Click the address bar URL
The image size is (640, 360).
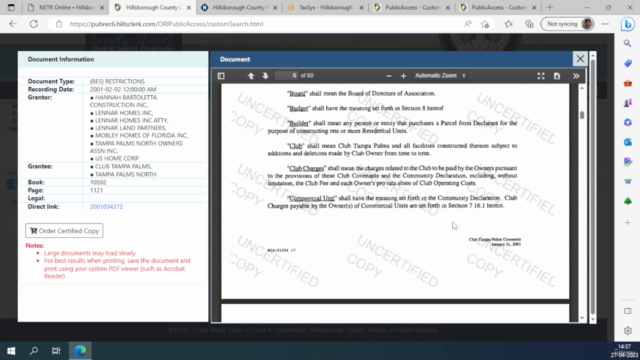pyautogui.click(x=166, y=24)
